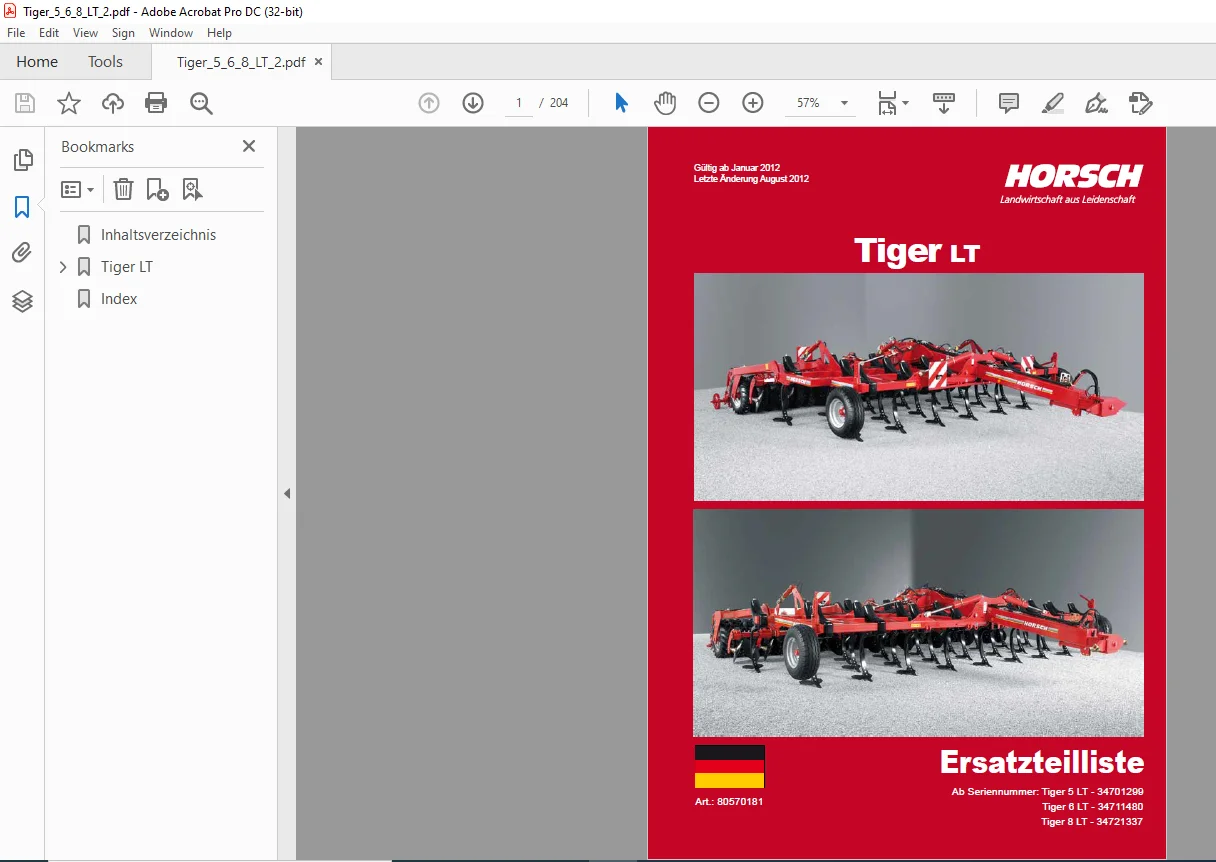Go to next page arrow
The width and height of the screenshot is (1216, 862).
[473, 103]
